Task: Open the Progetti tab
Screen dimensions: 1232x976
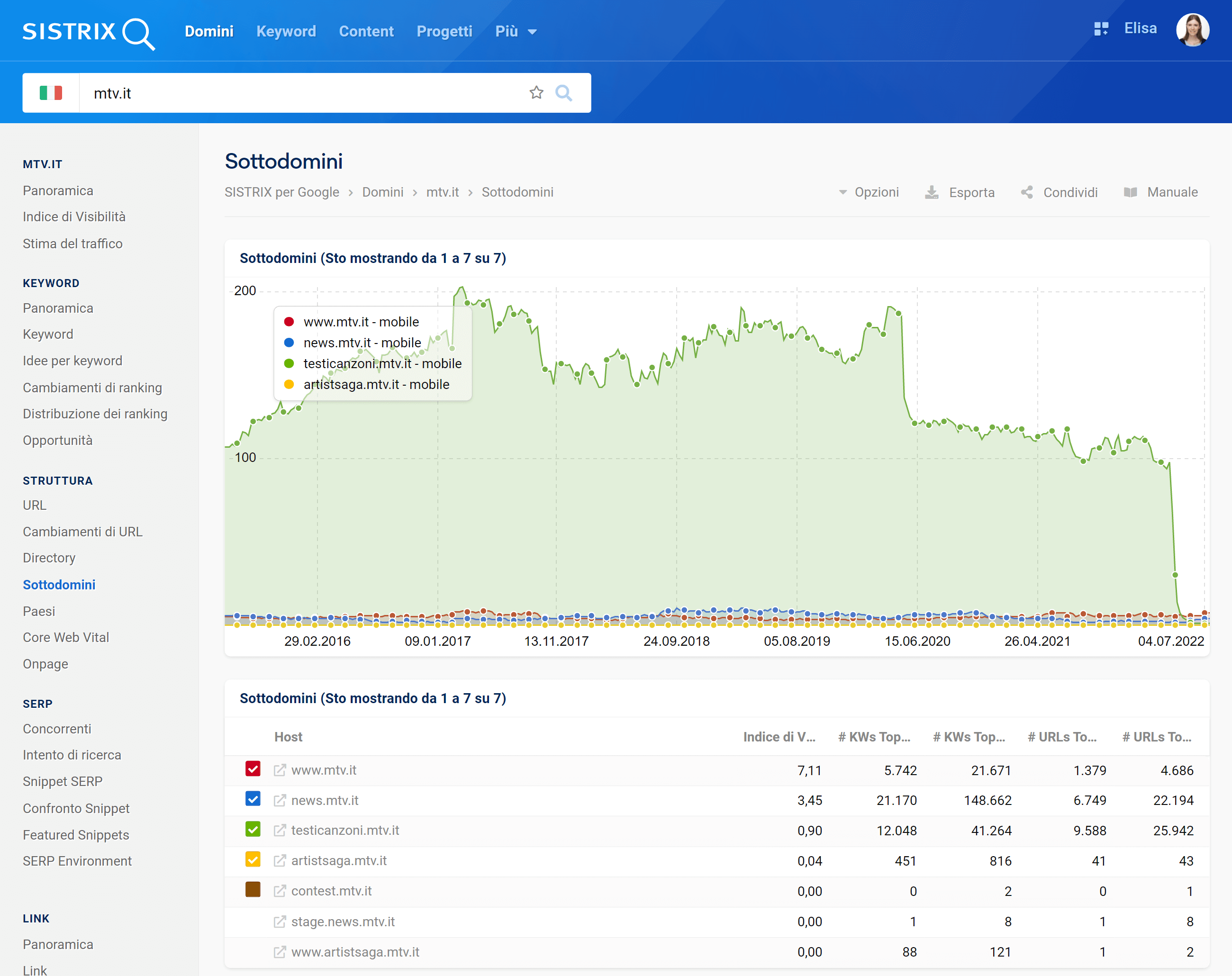Action: pyautogui.click(x=444, y=31)
